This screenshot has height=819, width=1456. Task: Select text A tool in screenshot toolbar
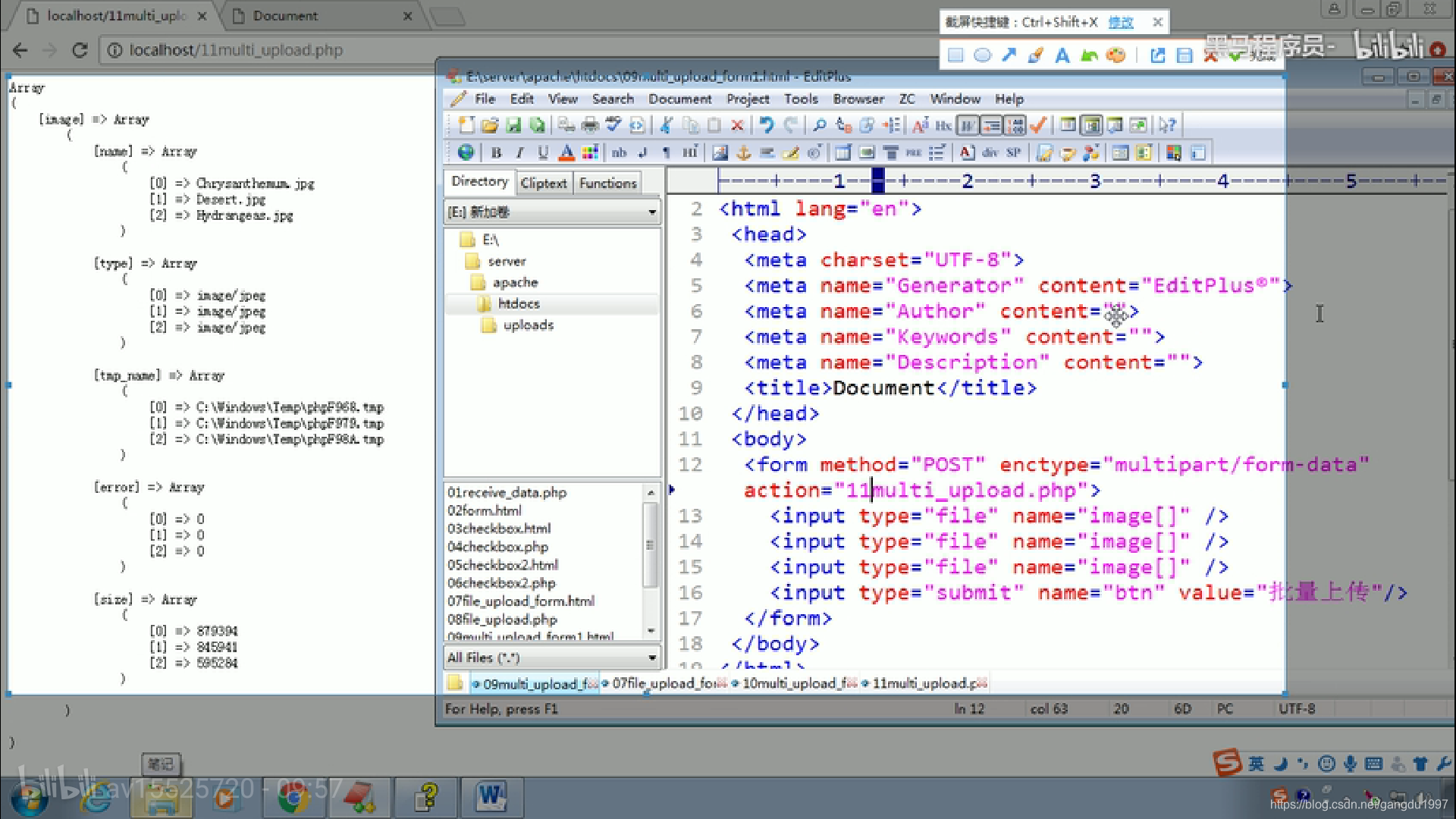tap(1062, 55)
